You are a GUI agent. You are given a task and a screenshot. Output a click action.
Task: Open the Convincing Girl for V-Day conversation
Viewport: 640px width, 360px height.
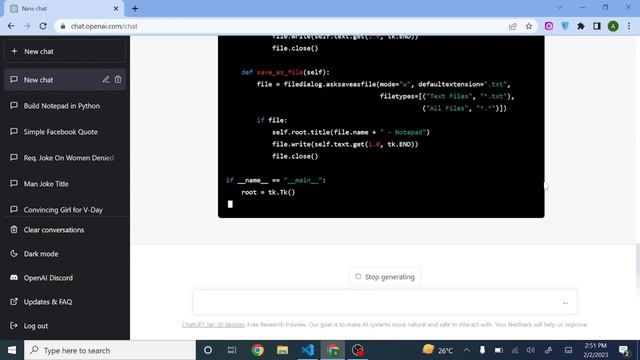[65, 209]
